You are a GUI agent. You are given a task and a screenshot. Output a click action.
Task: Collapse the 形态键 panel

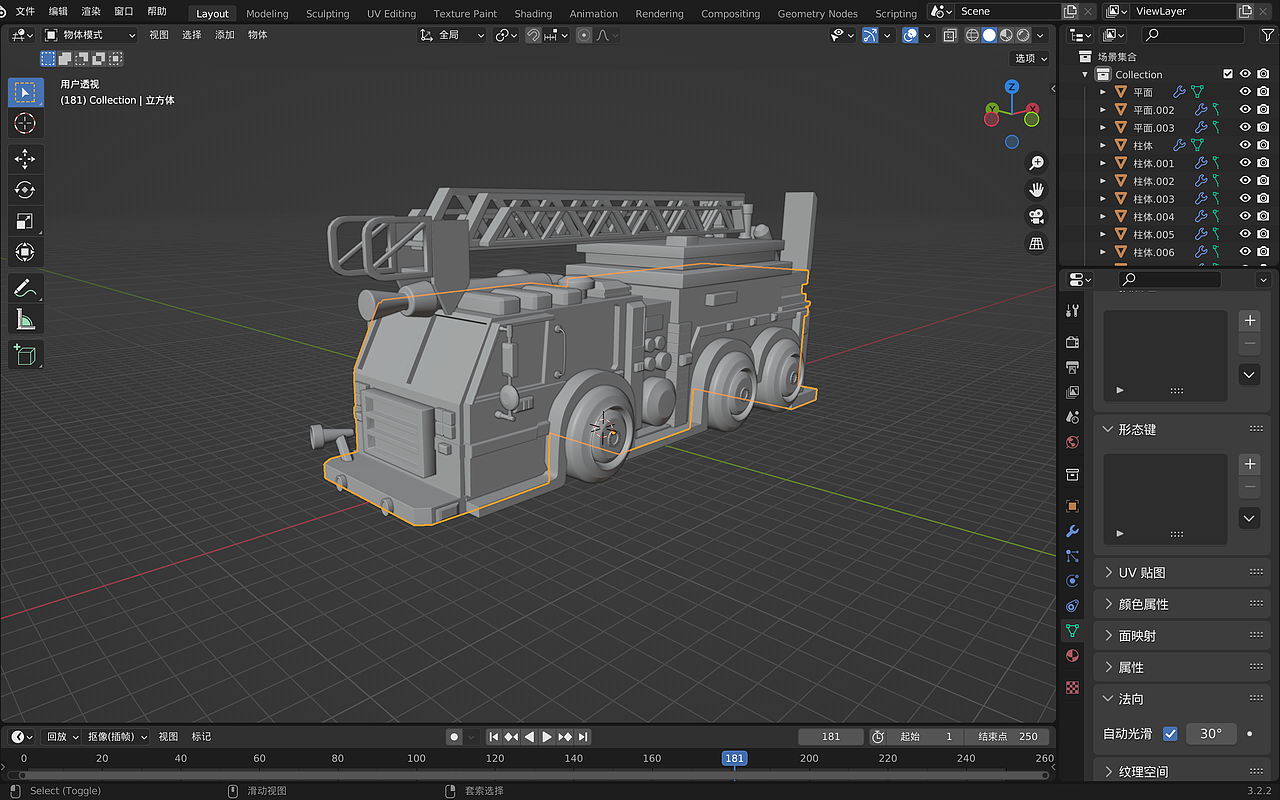coord(1181,429)
